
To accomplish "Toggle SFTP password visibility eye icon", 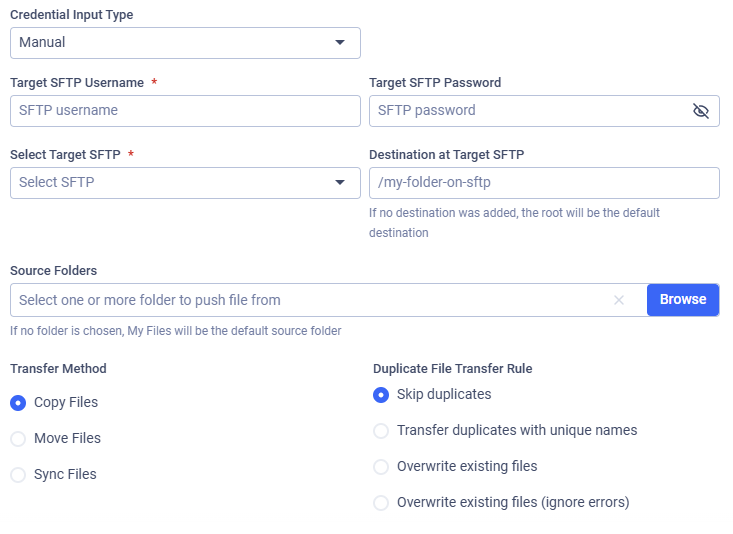I will coord(701,111).
